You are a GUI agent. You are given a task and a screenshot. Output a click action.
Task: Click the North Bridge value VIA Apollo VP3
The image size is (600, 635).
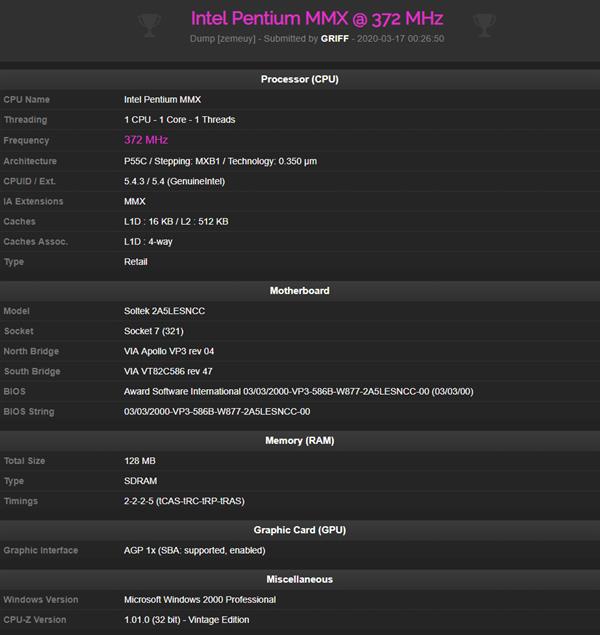[169, 351]
